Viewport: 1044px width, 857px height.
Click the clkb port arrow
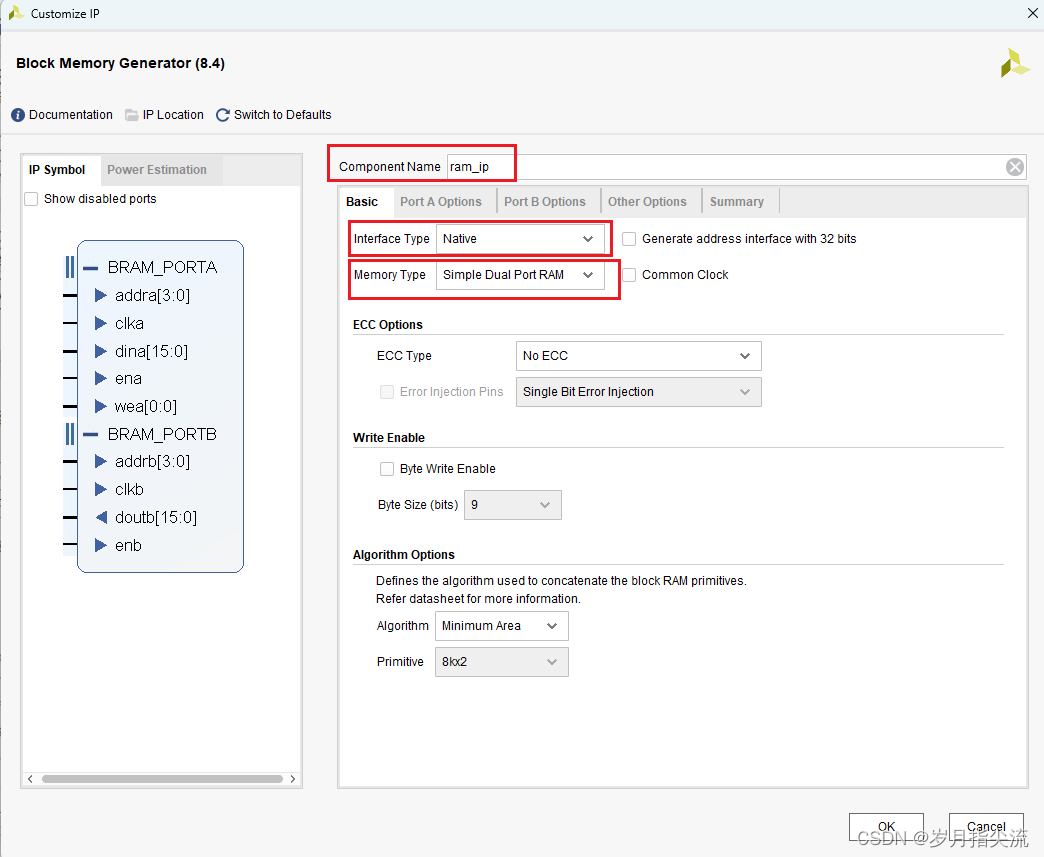(101, 489)
